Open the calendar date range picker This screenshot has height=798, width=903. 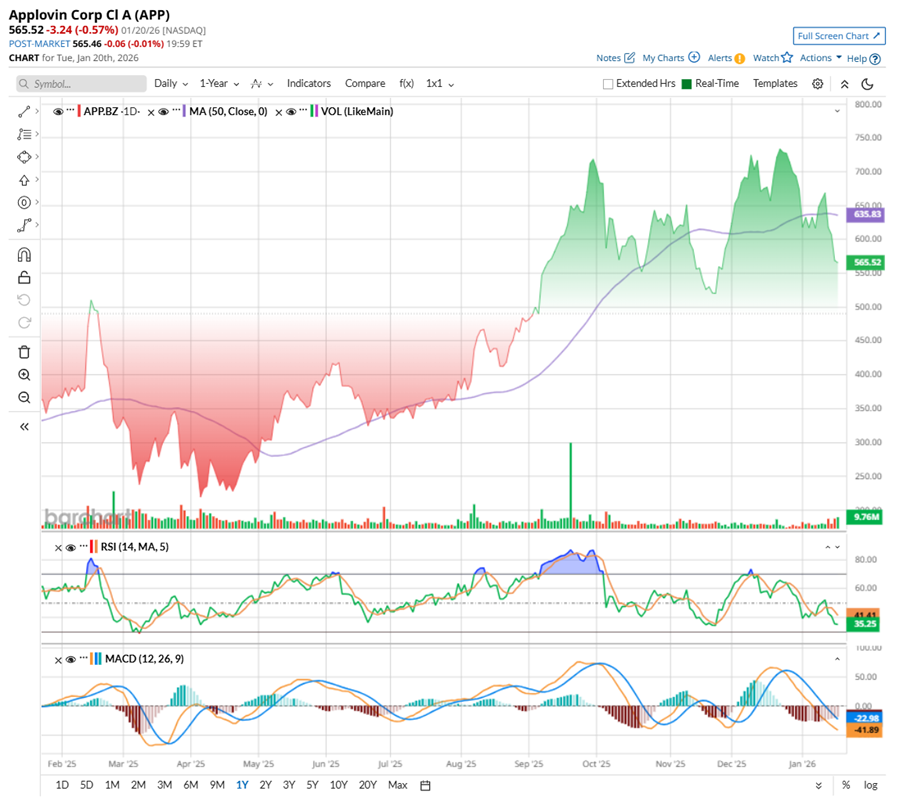[425, 785]
